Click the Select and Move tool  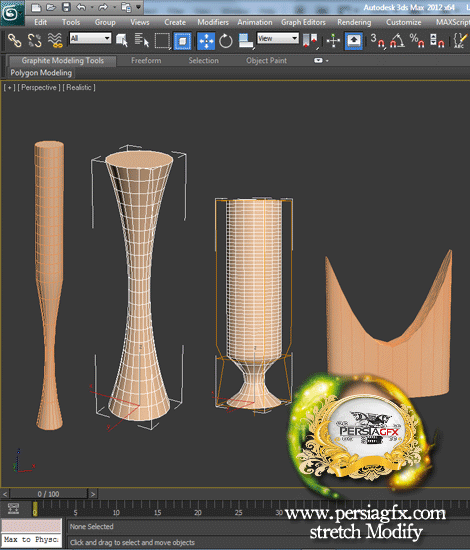point(206,41)
